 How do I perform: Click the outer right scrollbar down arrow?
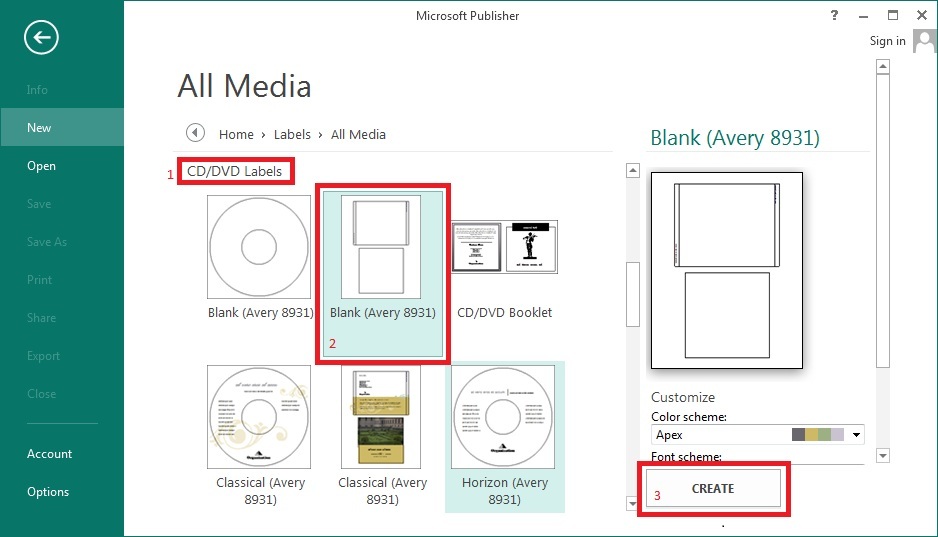pos(882,456)
